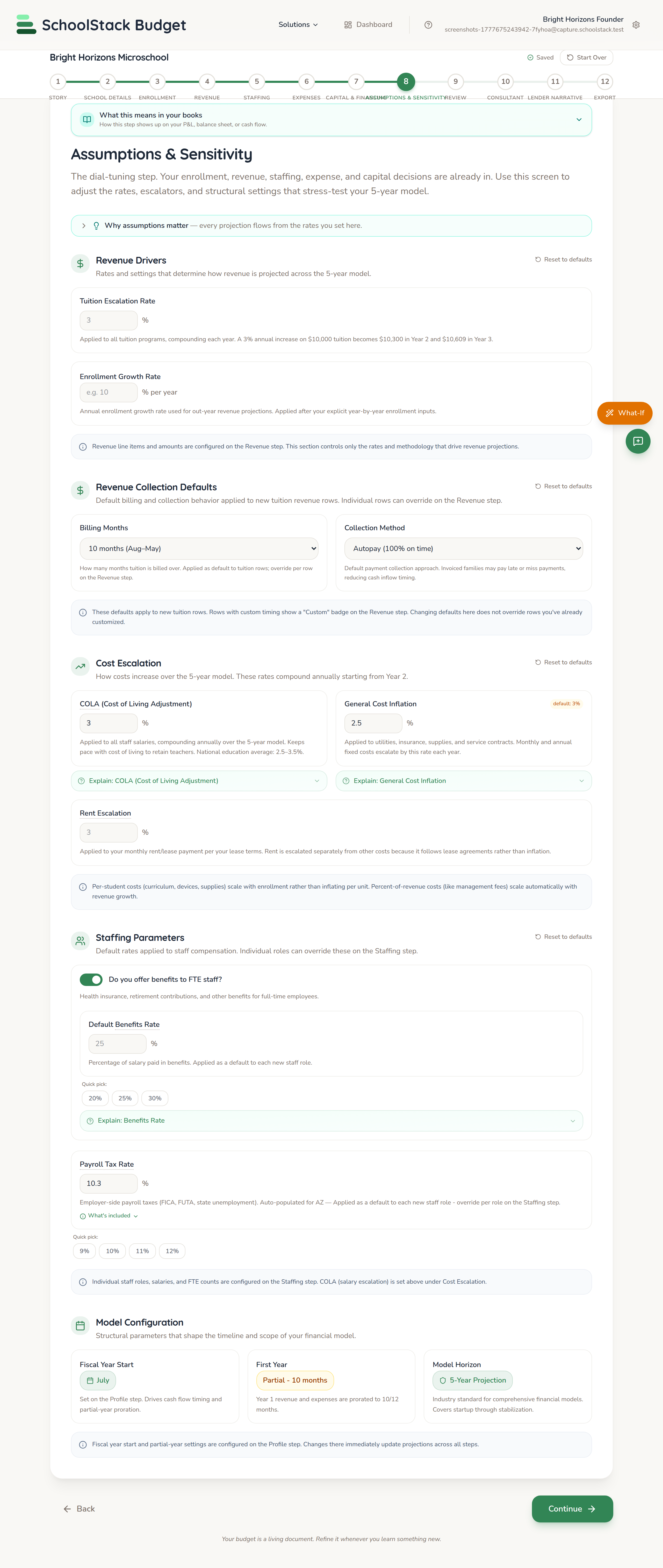Open the help question mark icon
This screenshot has width=663, height=1568.
click(428, 25)
